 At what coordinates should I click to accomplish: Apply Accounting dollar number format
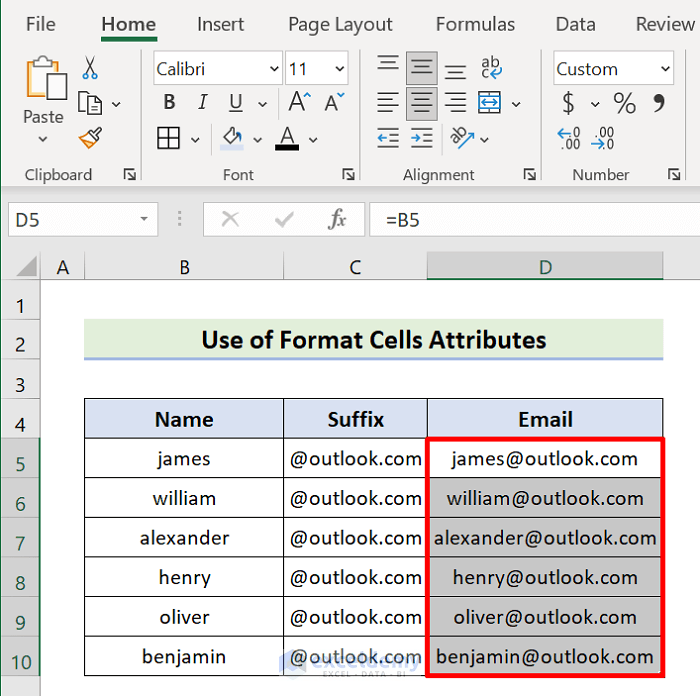point(568,103)
